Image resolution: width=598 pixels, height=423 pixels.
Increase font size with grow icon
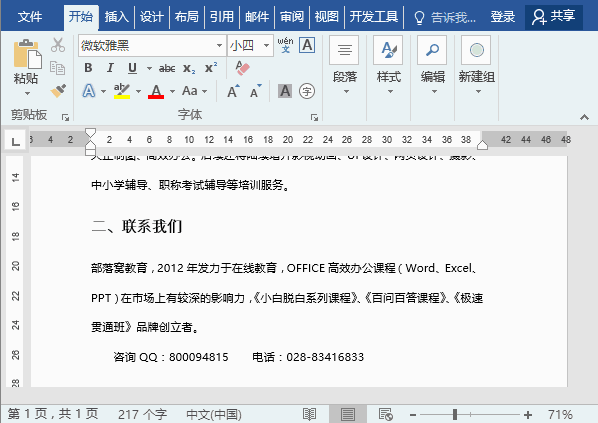[233, 91]
